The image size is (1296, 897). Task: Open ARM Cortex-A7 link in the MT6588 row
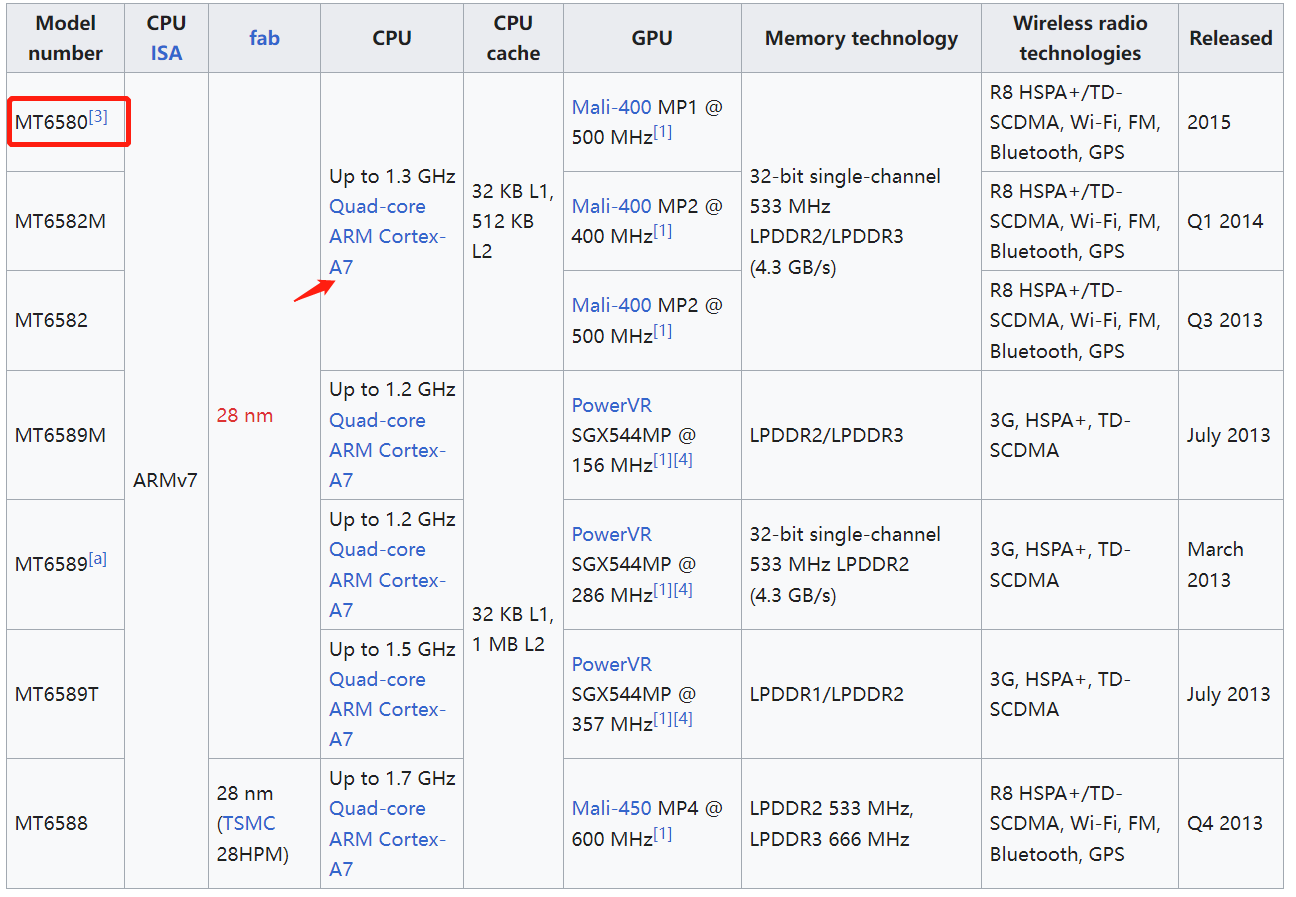pos(388,854)
